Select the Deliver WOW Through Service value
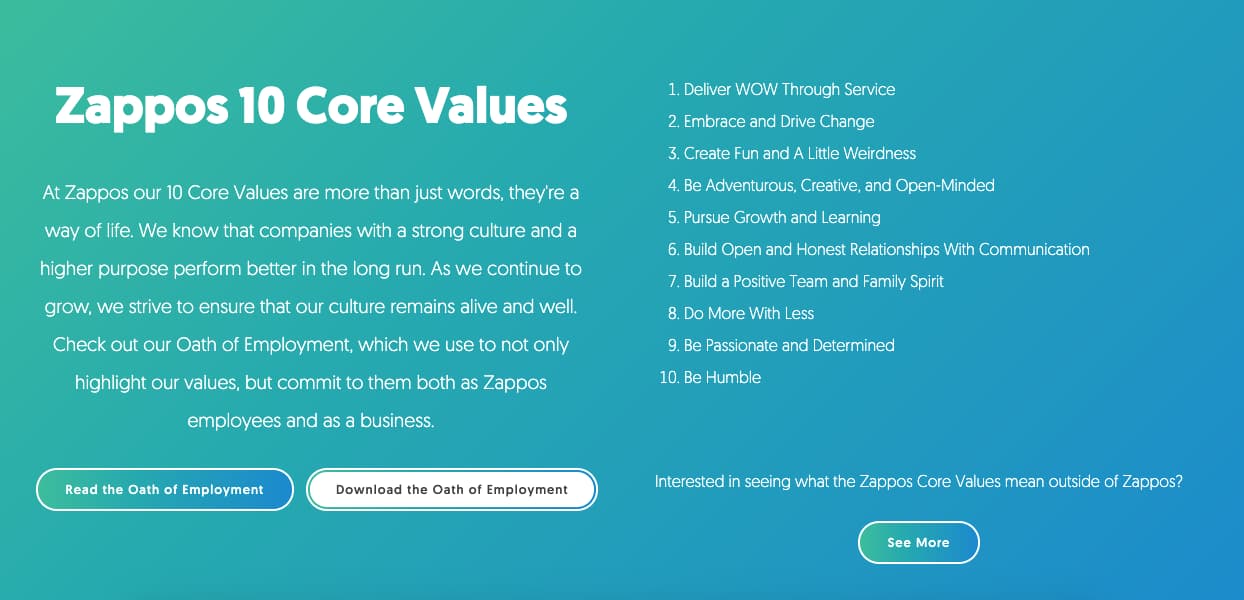Screen dimensions: 1244x600 pyautogui.click(x=789, y=89)
